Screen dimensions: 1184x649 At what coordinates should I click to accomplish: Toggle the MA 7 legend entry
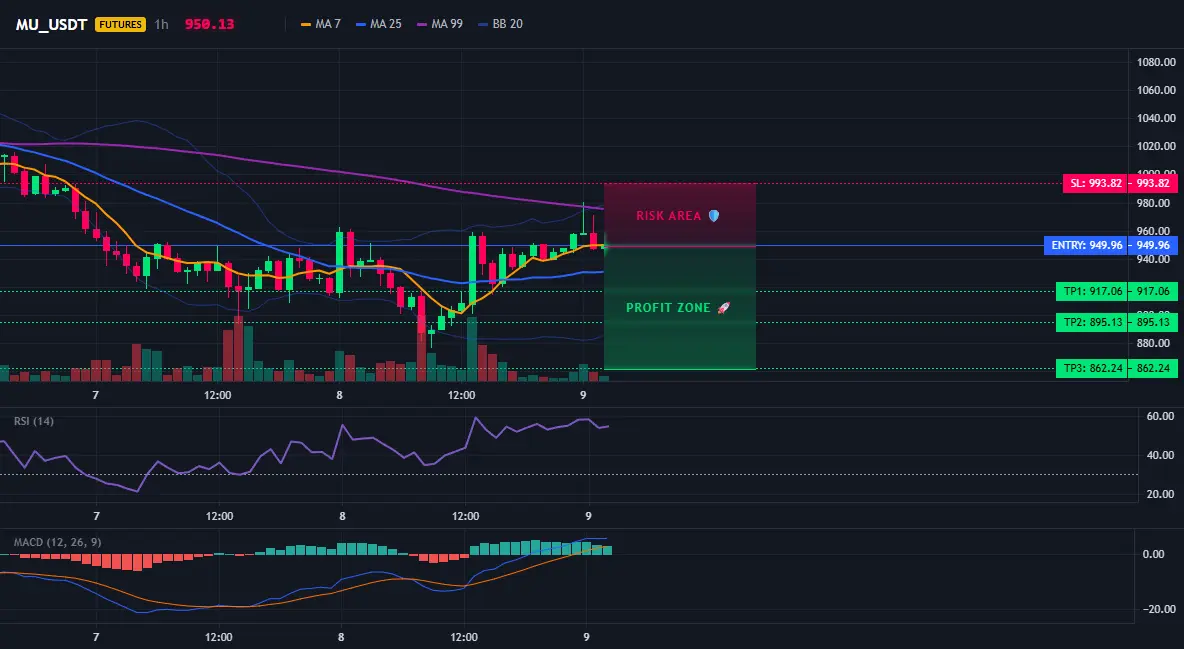click(x=321, y=24)
